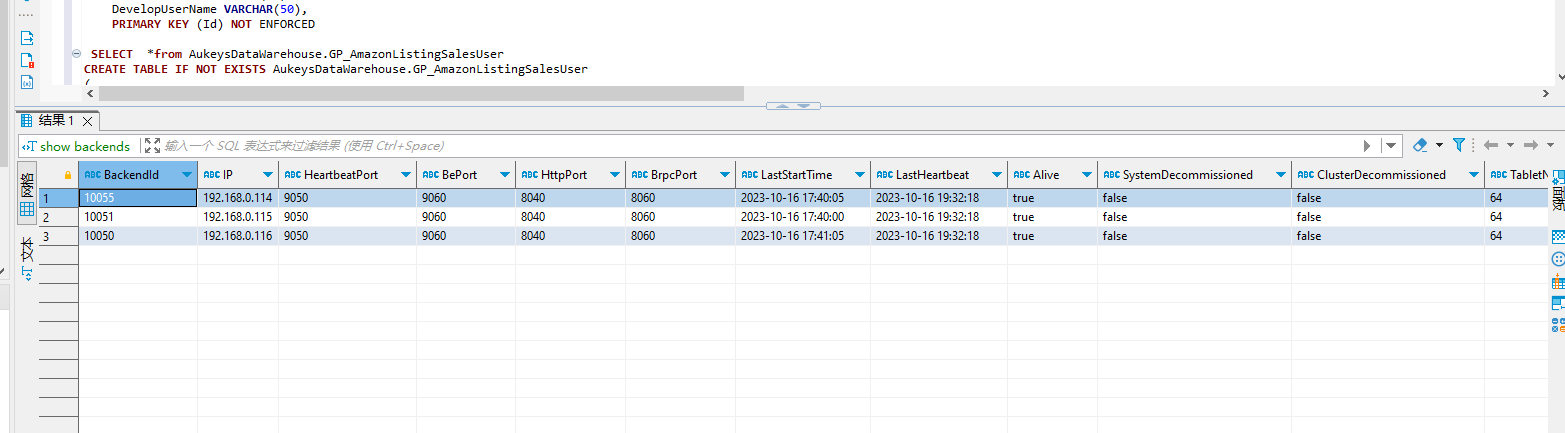1565x433 pixels.
Task: Click the editor scrollbar right arrow
Action: click(1546, 93)
